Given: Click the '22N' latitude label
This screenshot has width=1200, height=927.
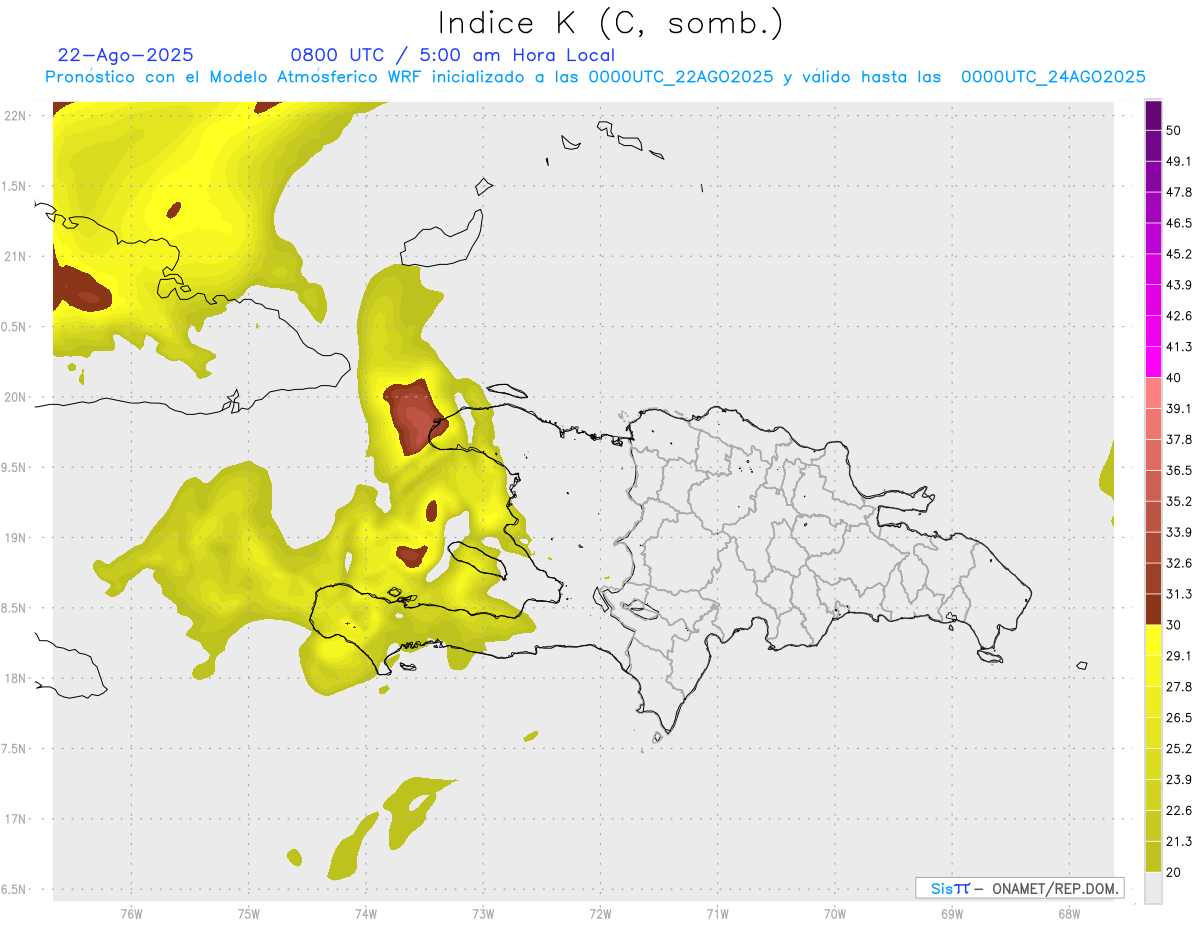Looking at the screenshot, I should click(14, 115).
